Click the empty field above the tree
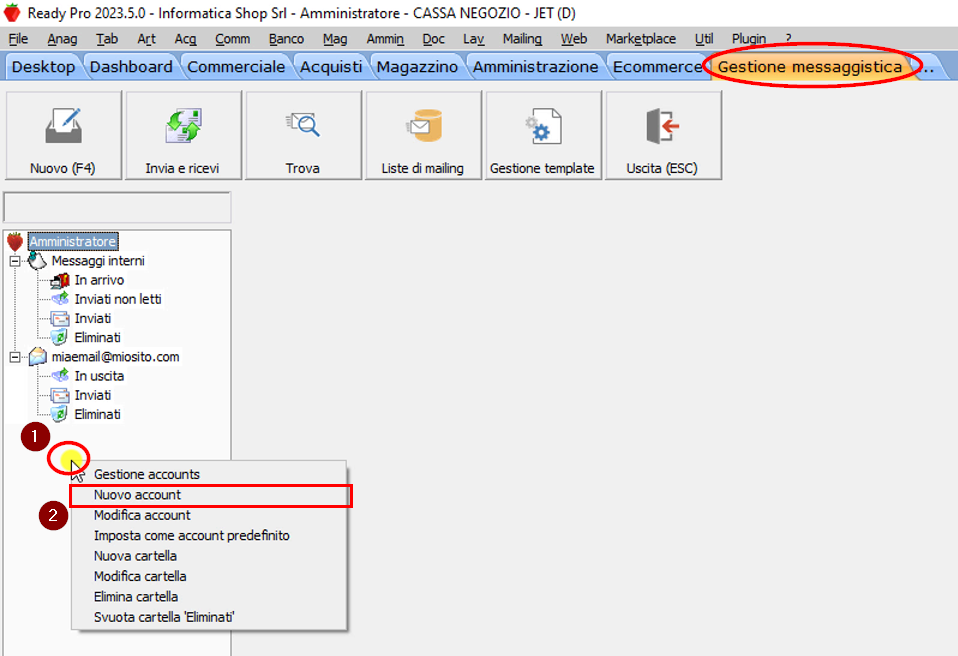958x656 pixels. pyautogui.click(x=117, y=208)
